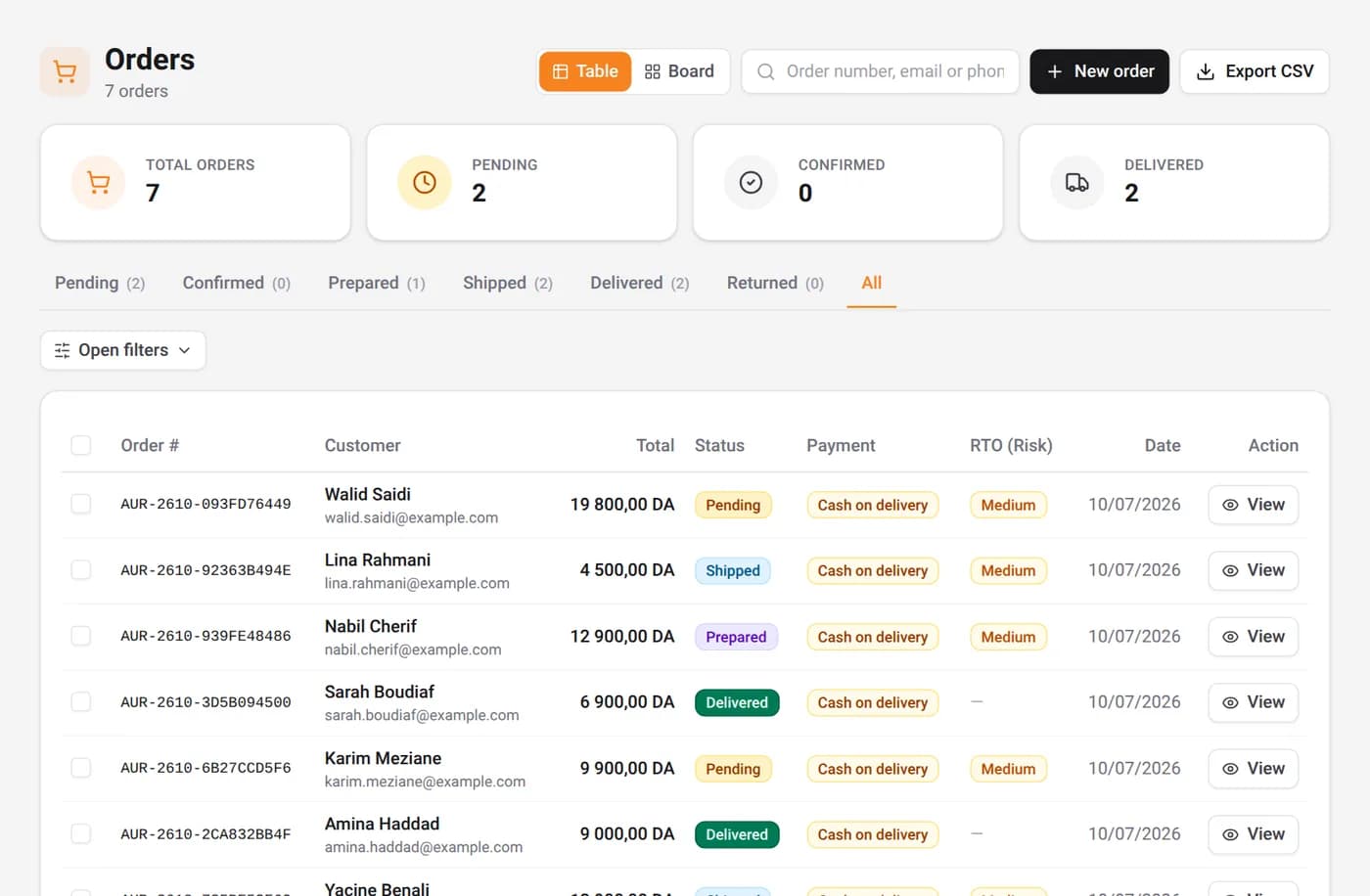Go to the Shipped (2) tab
Screen dimensions: 1370x896
508,283
